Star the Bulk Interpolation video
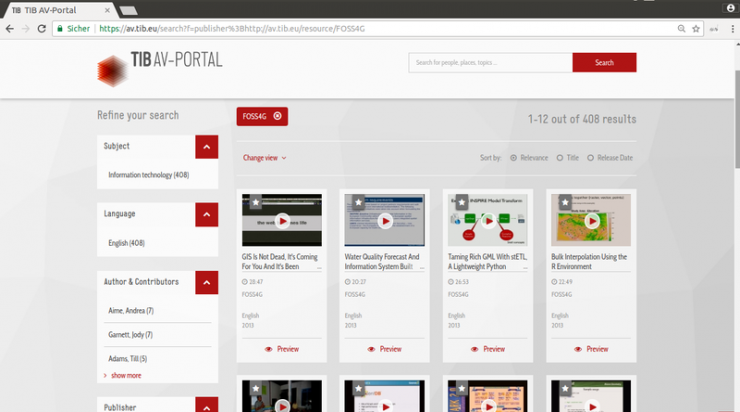Viewport: 740px width, 412px height. click(565, 202)
